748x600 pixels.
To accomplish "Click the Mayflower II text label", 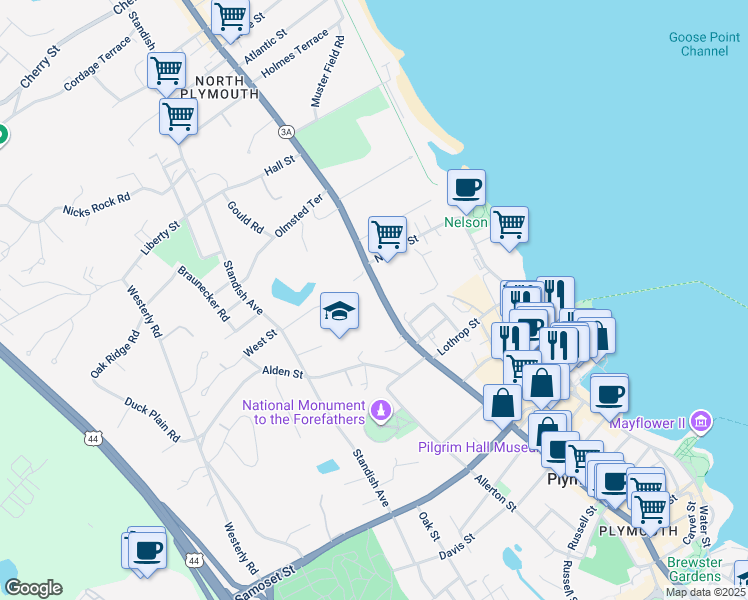I will 647,423.
